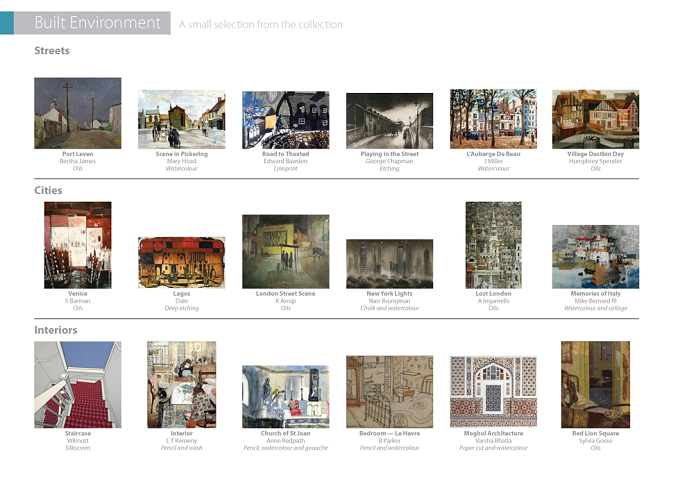Viewport: 680px width, 481px height.
Task: Click the artist name 'B Parker'
Action: click(389, 441)
